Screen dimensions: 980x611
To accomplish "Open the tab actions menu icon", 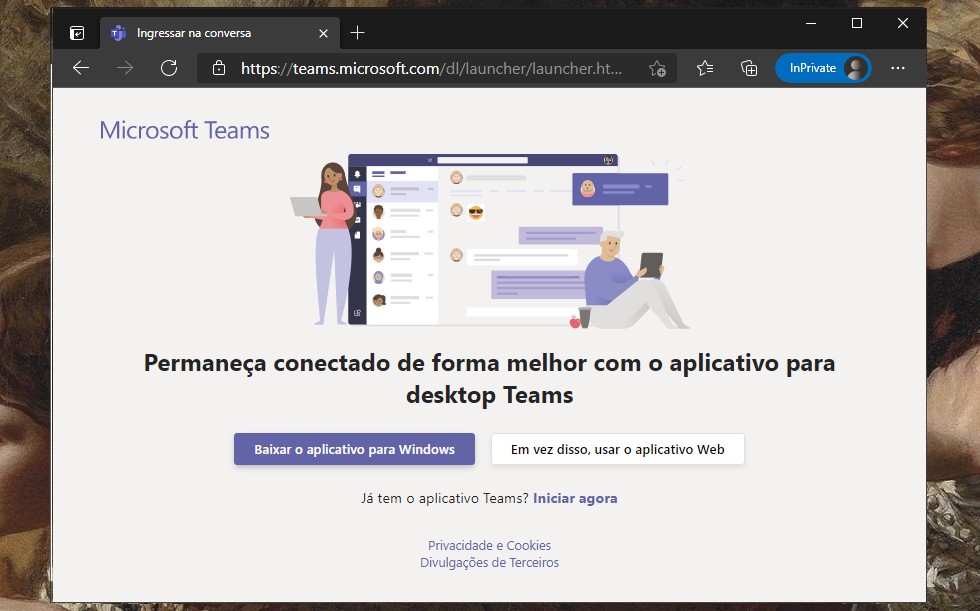I will [77, 33].
